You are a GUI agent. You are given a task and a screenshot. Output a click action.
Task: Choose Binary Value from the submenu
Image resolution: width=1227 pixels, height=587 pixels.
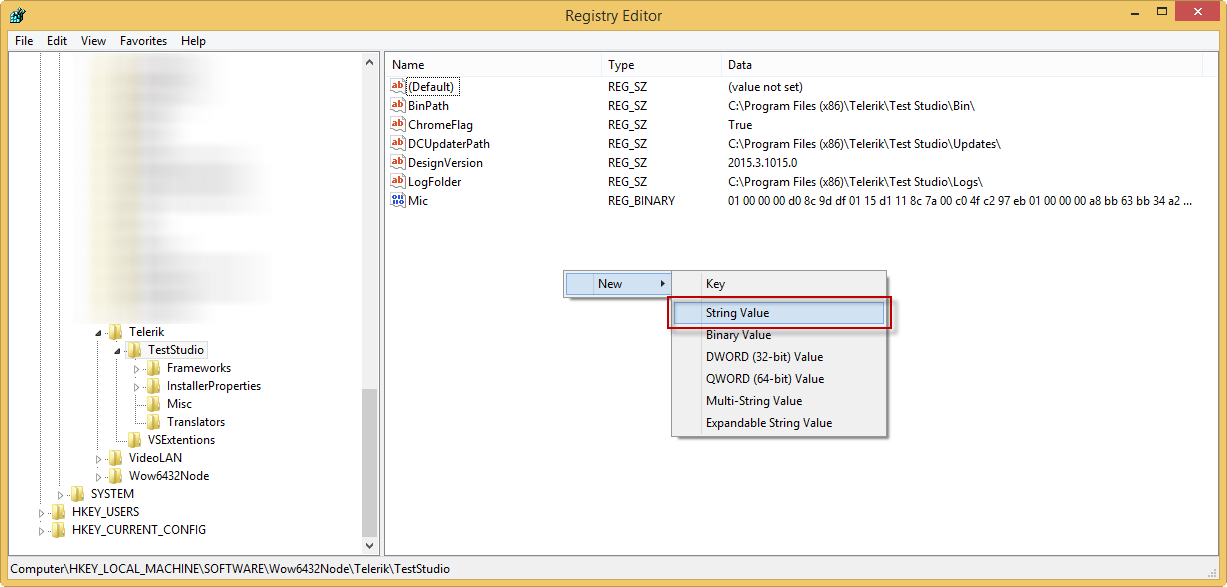(778, 335)
